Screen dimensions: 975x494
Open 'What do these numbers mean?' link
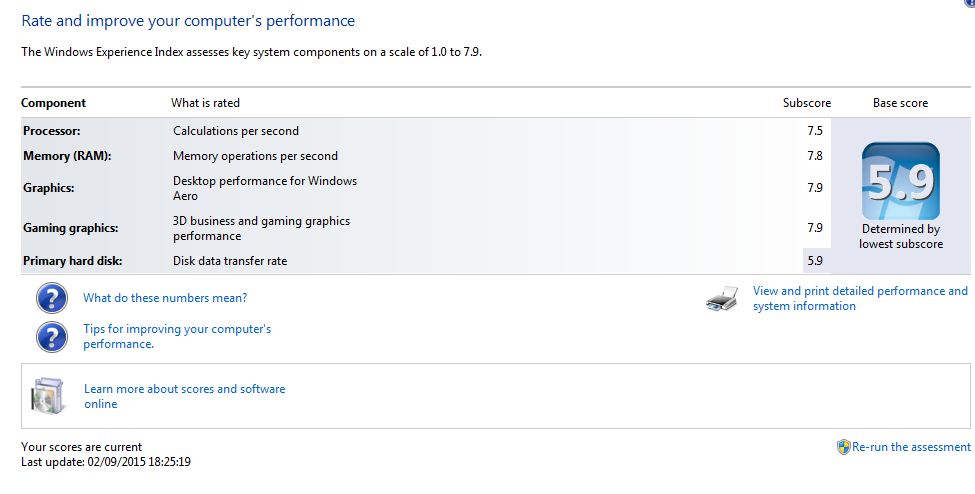pyautogui.click(x=165, y=298)
